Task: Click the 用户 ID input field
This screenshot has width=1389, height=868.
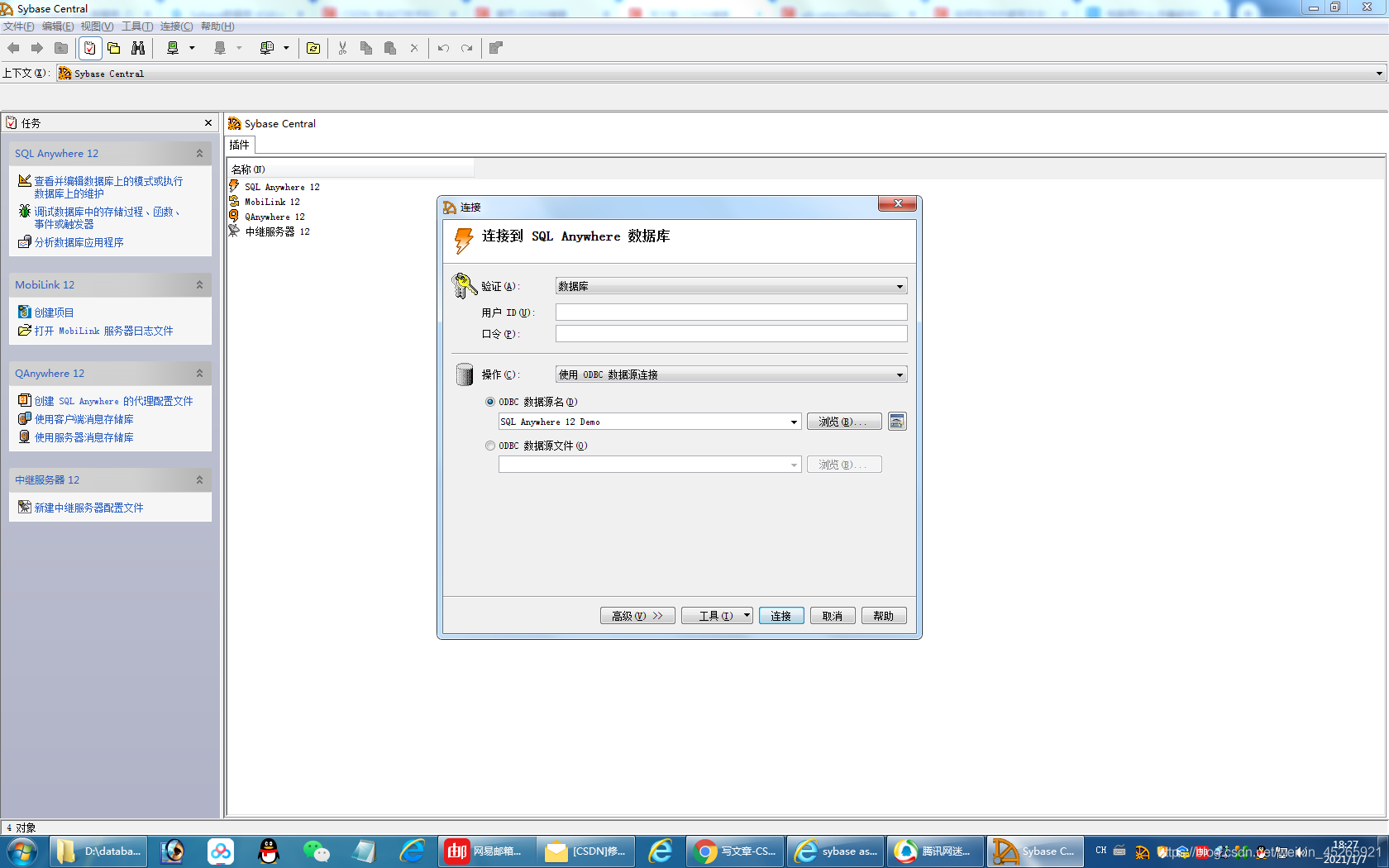Action: coord(731,312)
